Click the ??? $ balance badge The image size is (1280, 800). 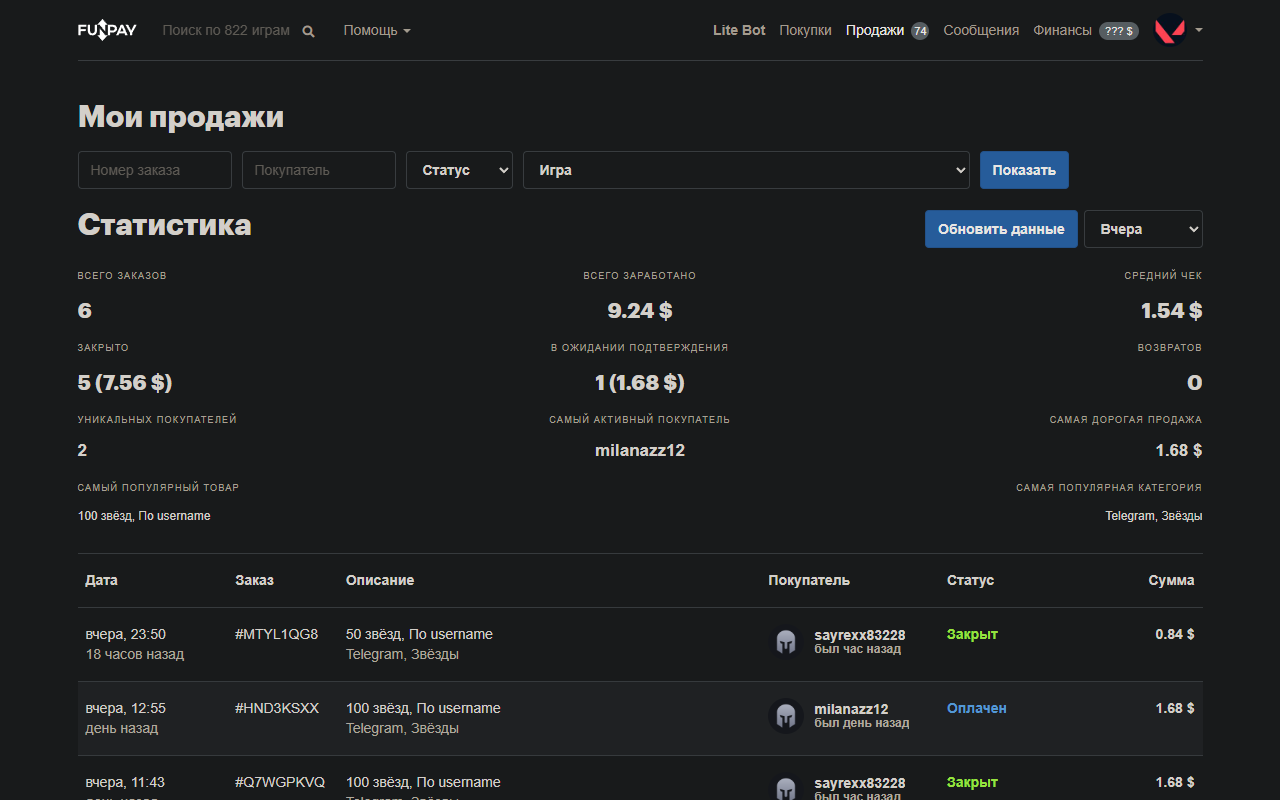tap(1119, 31)
